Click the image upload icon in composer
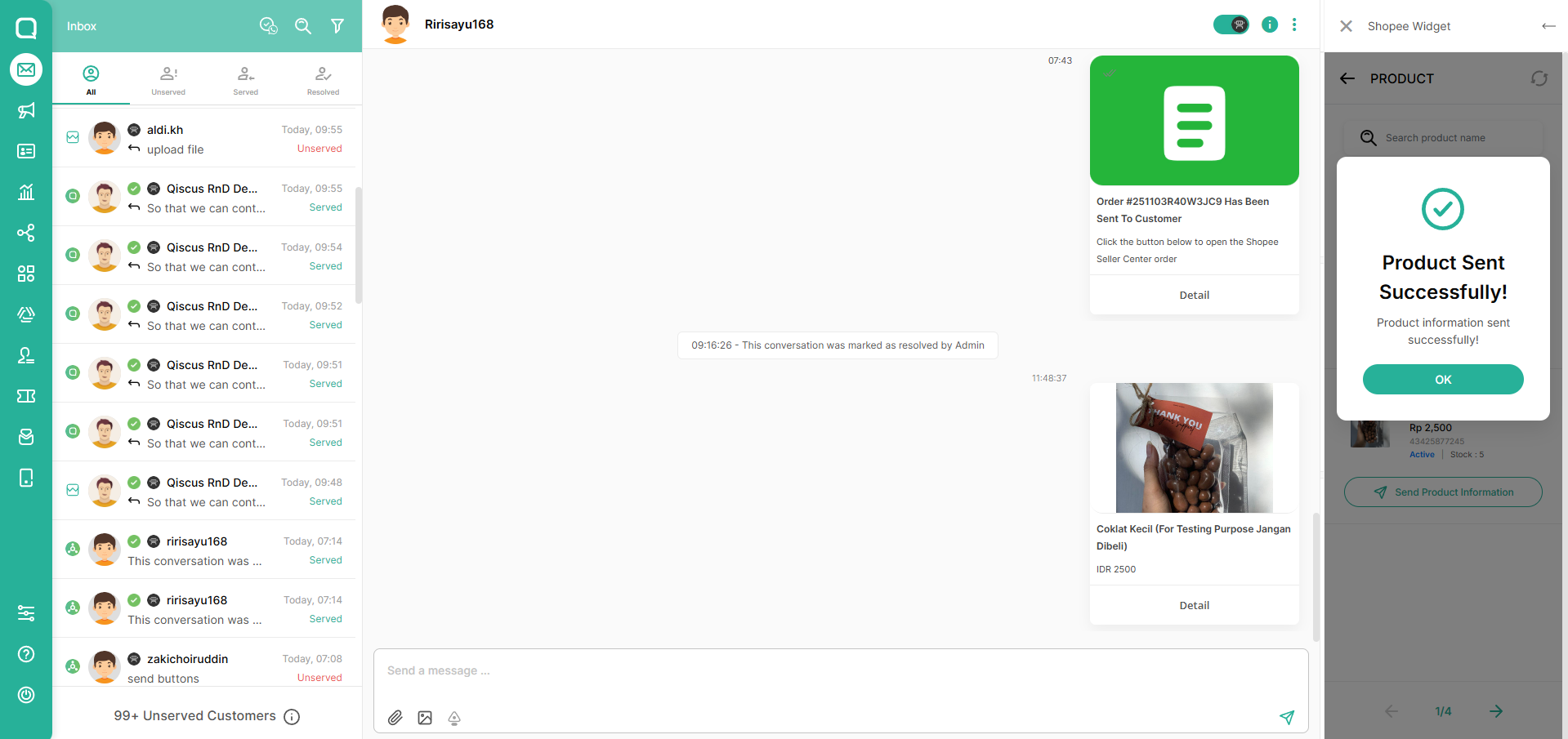The image size is (1568, 739). coord(425,718)
